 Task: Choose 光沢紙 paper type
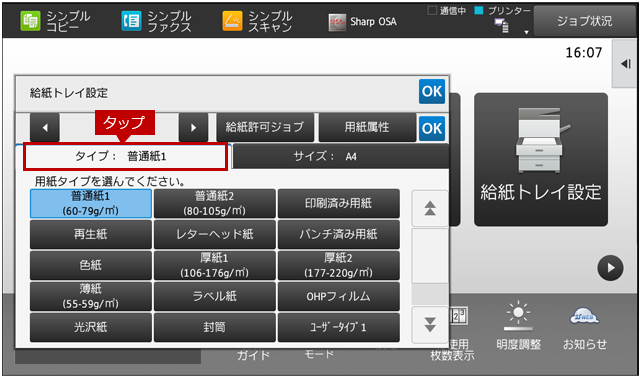click(x=91, y=327)
